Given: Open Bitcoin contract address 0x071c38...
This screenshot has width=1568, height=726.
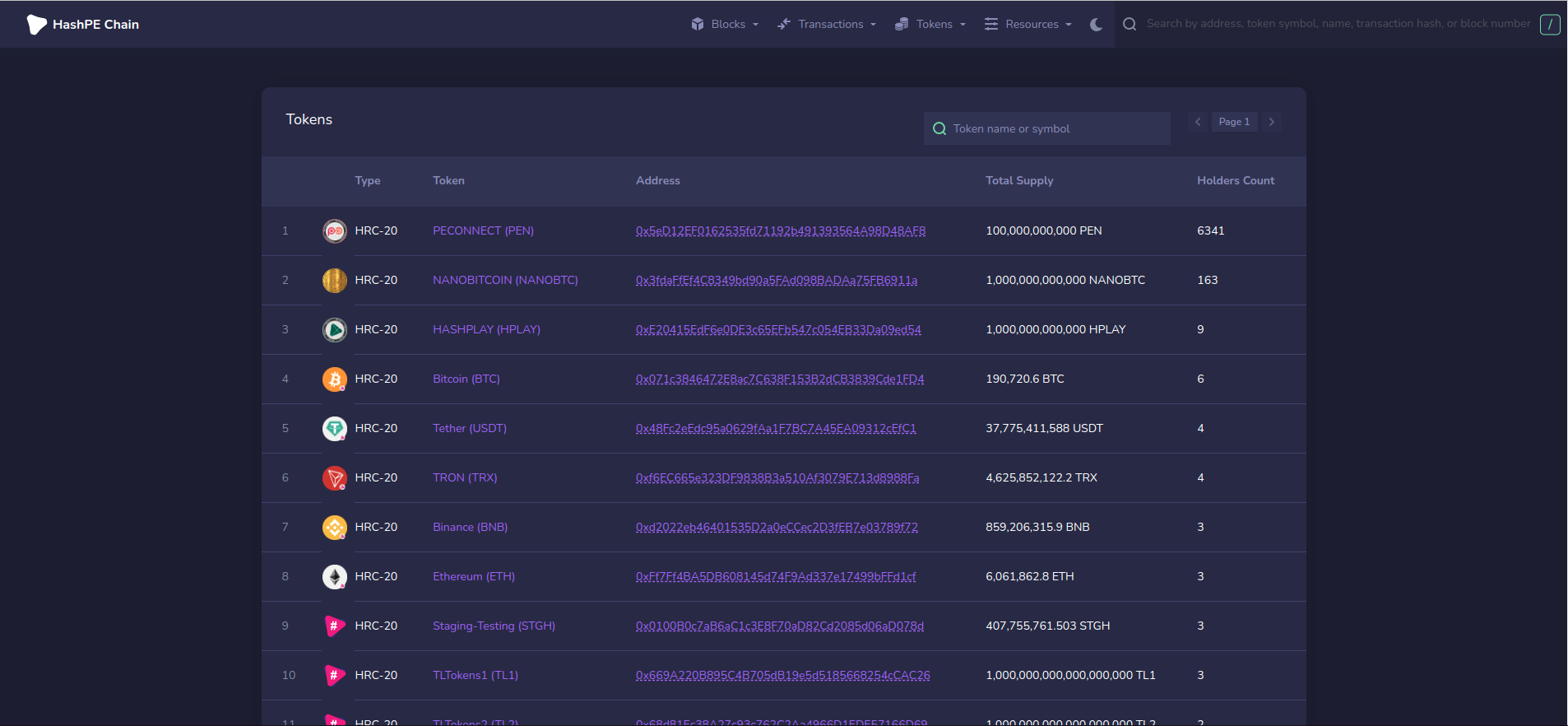Looking at the screenshot, I should pos(779,379).
